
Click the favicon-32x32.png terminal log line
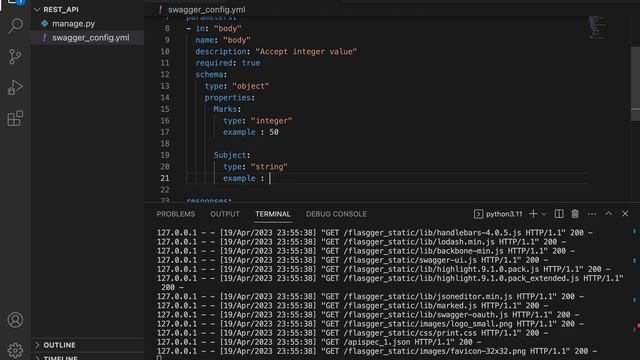[377, 351]
